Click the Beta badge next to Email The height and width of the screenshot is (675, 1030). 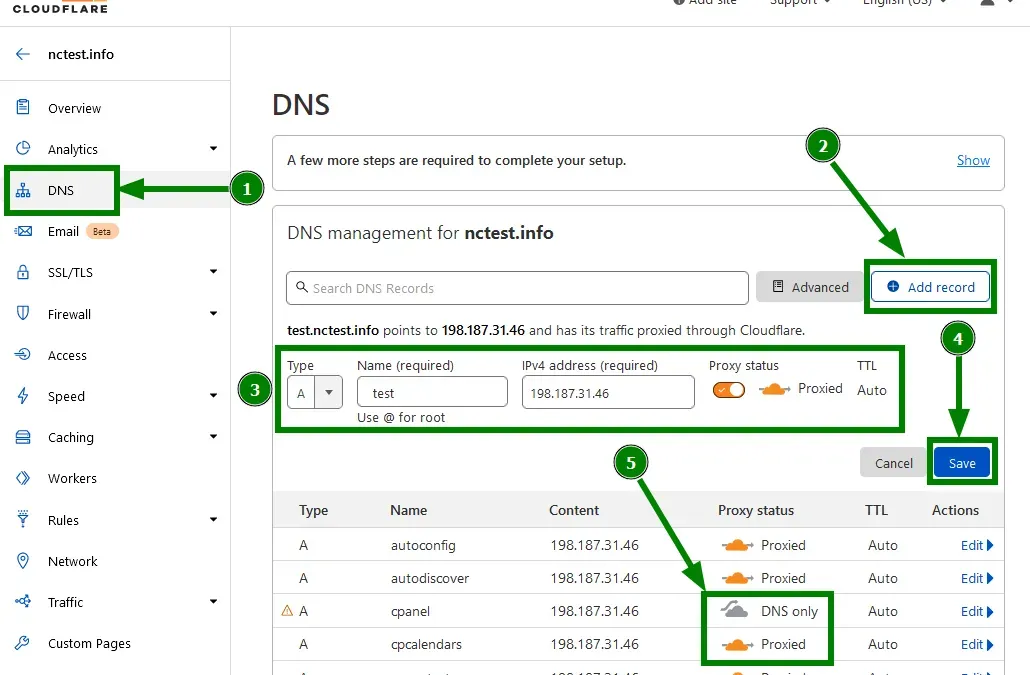[102, 231]
